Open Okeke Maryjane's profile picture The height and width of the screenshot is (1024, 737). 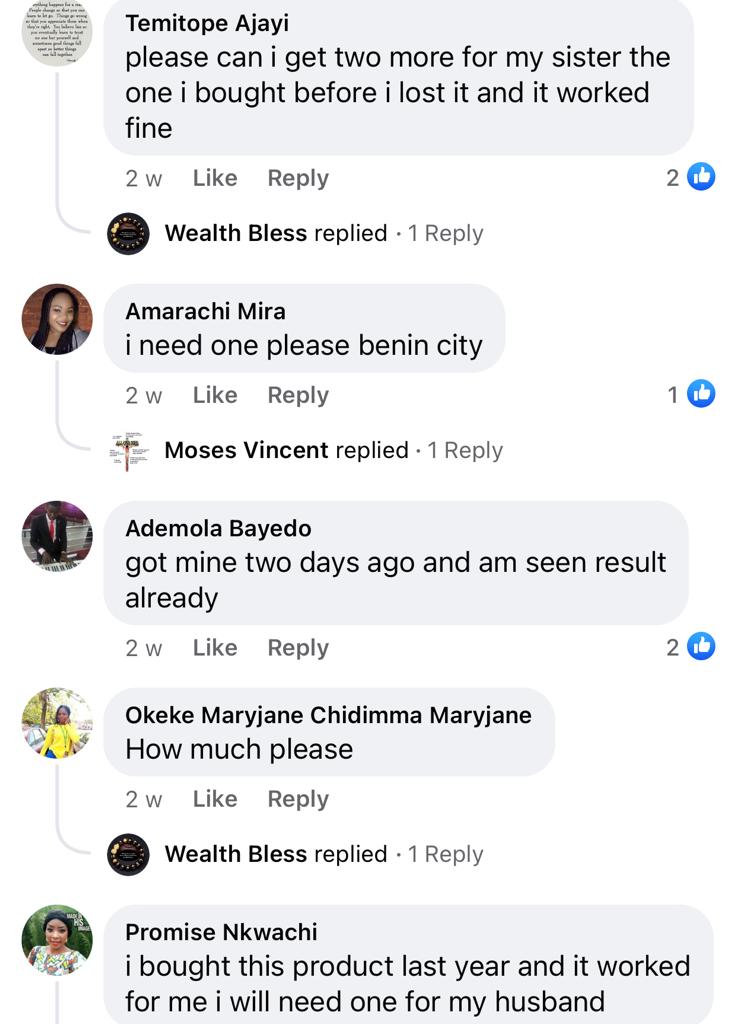point(57,723)
